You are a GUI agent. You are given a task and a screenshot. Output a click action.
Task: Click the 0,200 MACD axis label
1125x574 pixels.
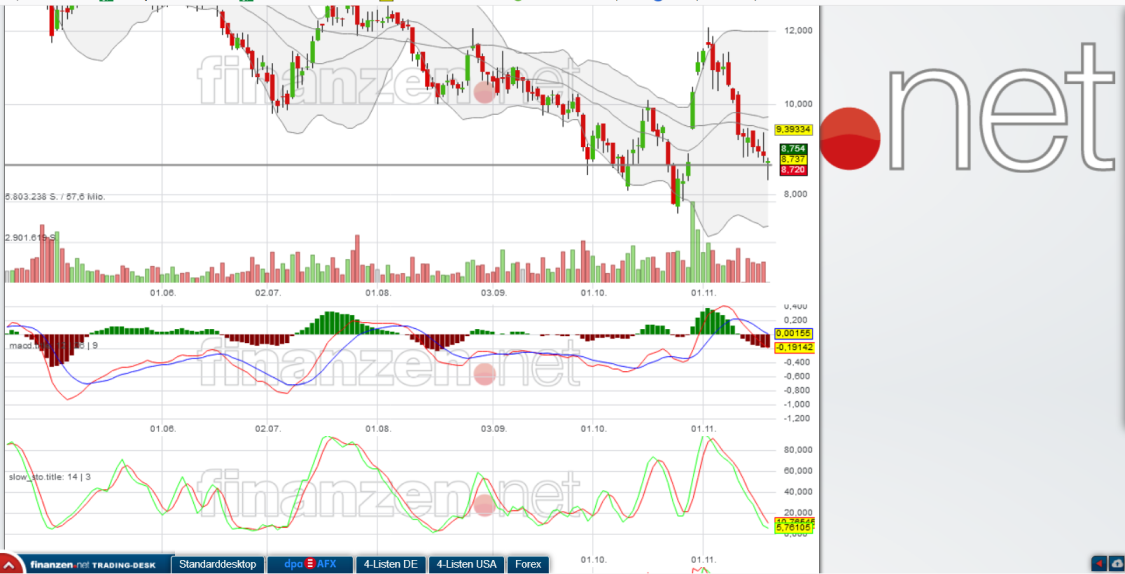[x=798, y=320]
